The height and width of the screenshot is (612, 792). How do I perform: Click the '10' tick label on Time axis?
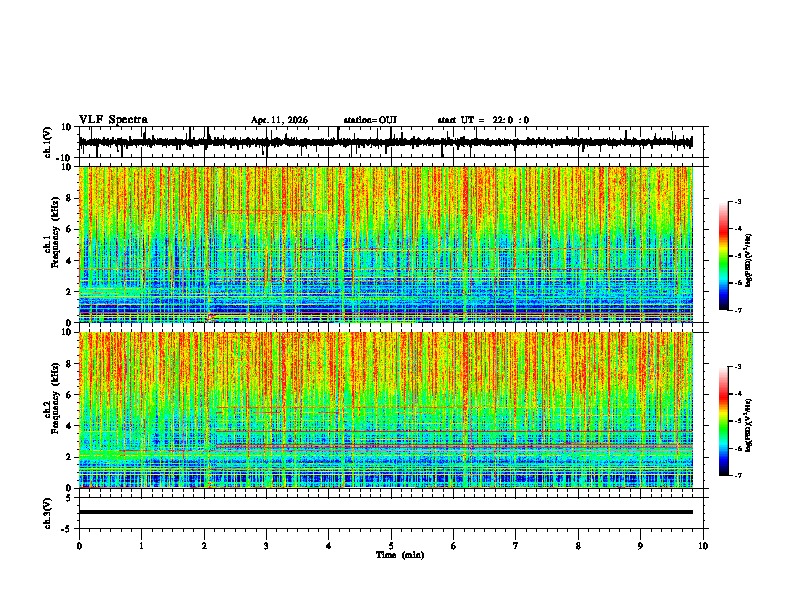[703, 546]
